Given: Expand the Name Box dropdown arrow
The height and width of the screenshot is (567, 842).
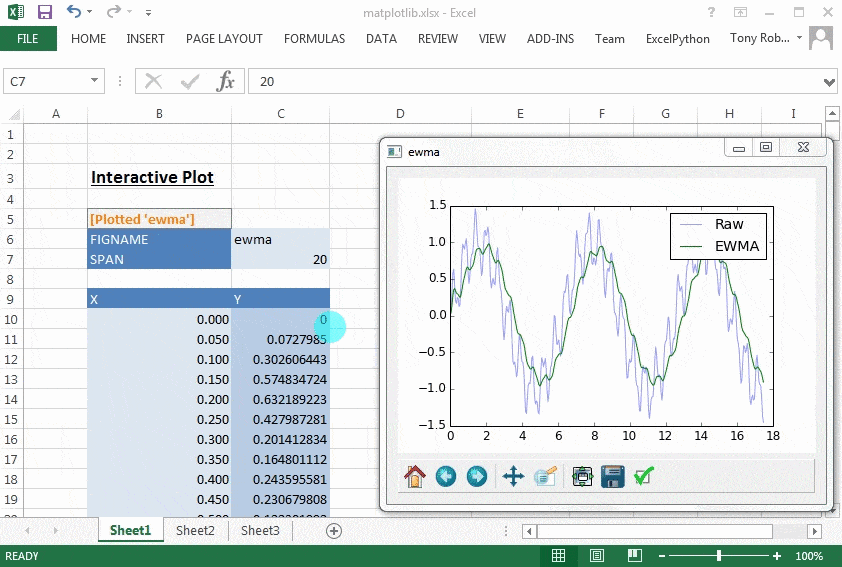Looking at the screenshot, I should point(95,81).
